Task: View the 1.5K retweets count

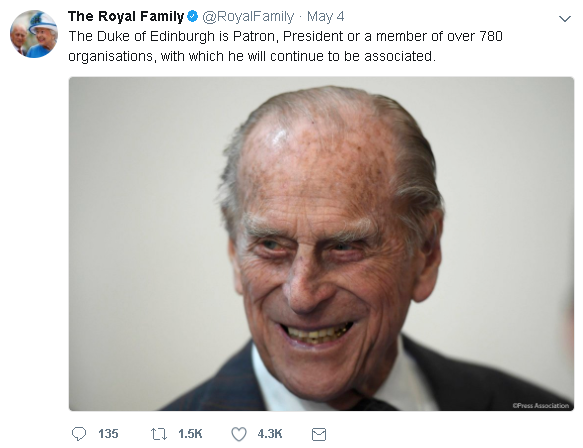Action: 190,434
